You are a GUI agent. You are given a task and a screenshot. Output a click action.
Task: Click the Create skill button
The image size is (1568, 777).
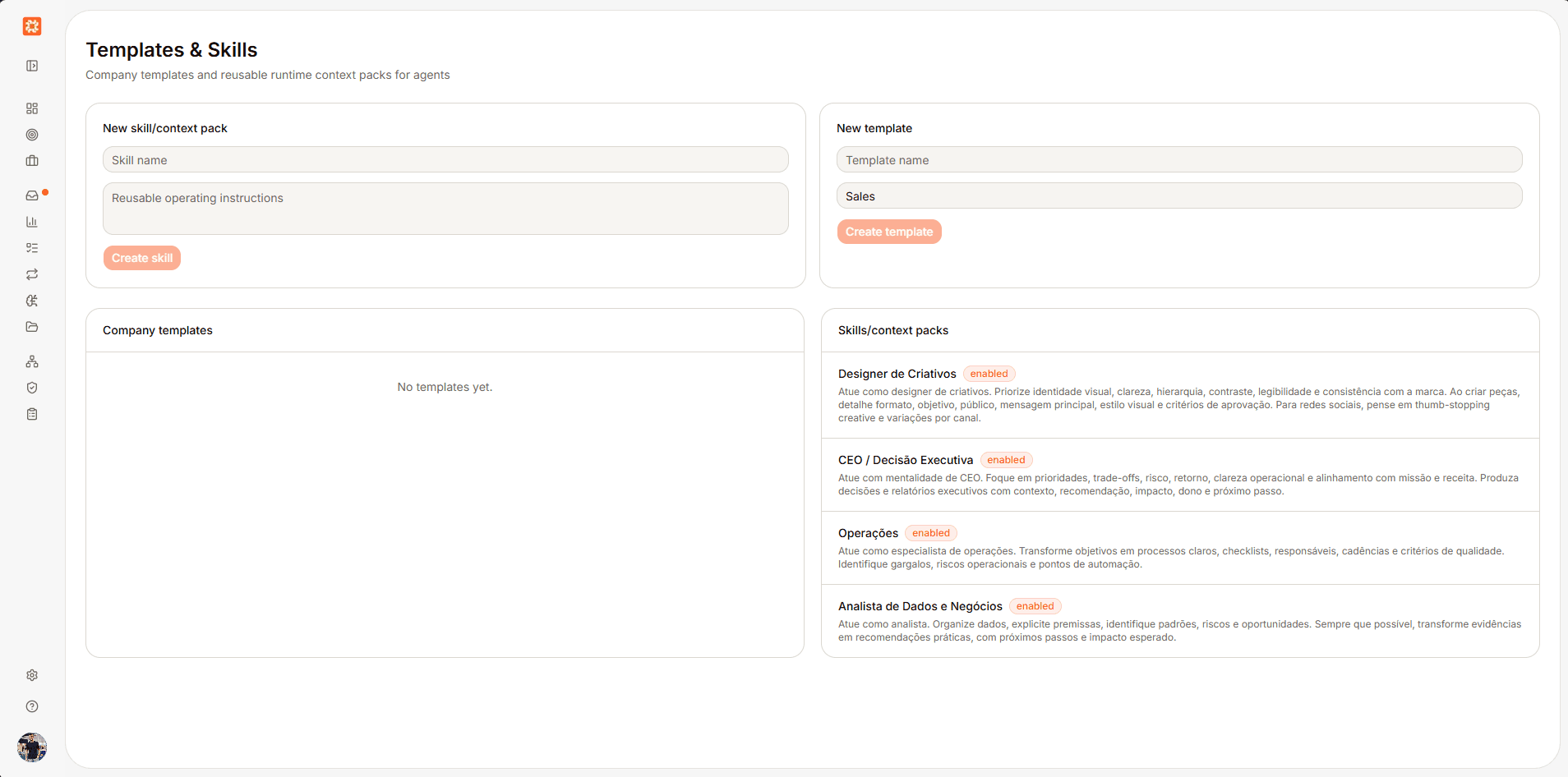tap(142, 258)
